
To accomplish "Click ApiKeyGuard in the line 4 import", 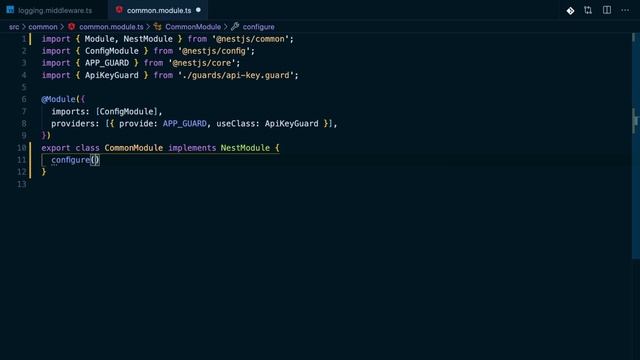I will point(111,76).
